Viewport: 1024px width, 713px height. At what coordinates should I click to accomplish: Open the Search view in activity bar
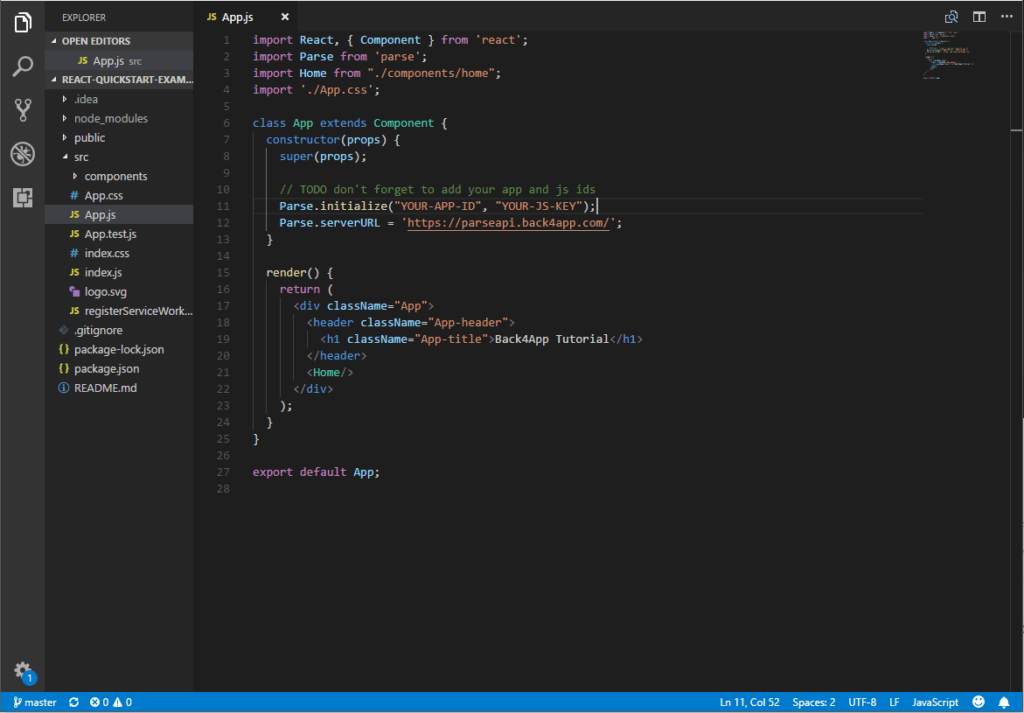[x=22, y=66]
